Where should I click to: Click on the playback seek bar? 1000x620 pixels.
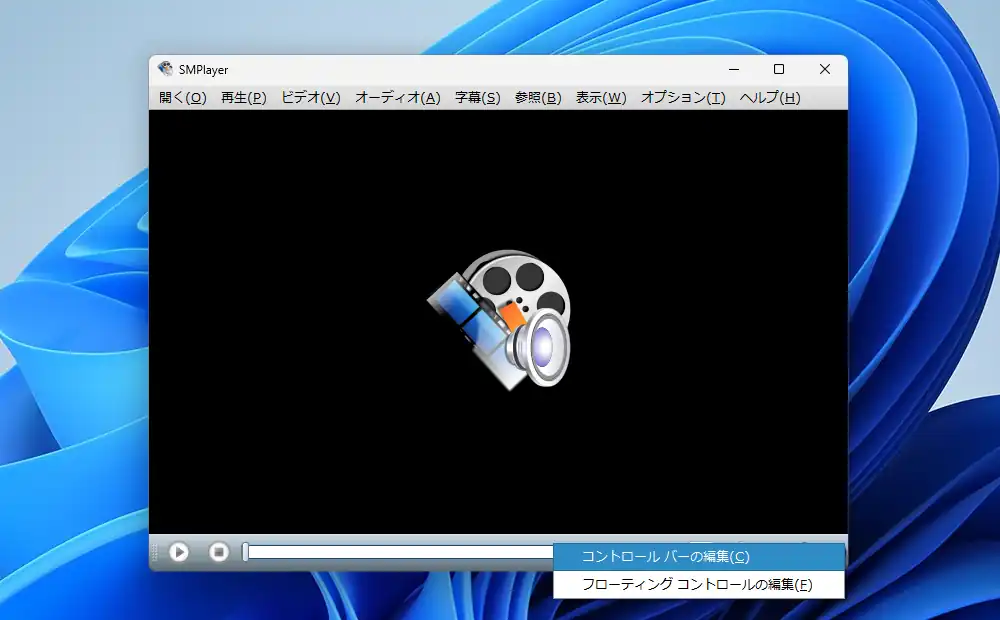click(400, 552)
